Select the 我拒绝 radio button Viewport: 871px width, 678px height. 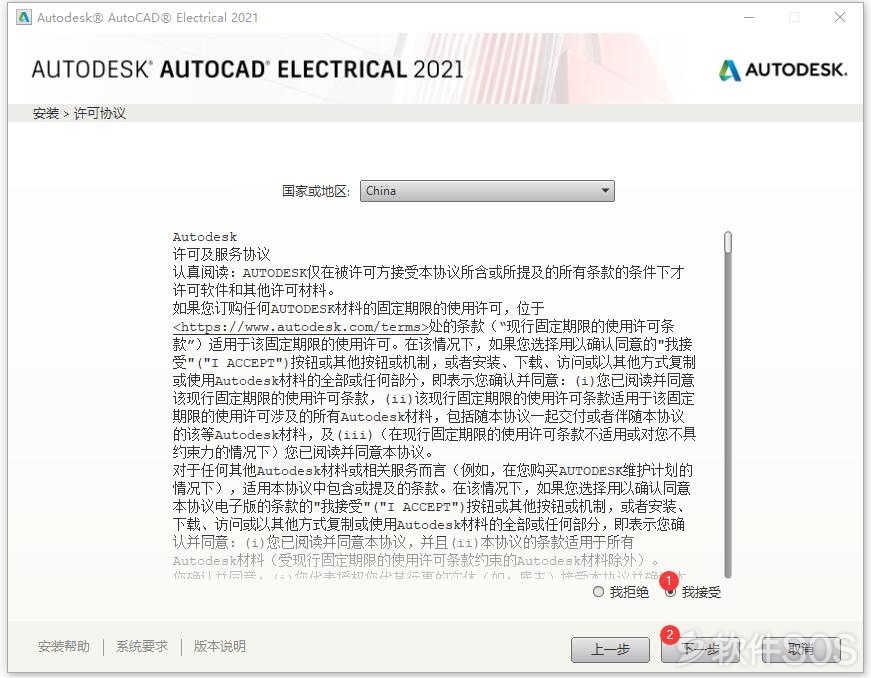(598, 592)
